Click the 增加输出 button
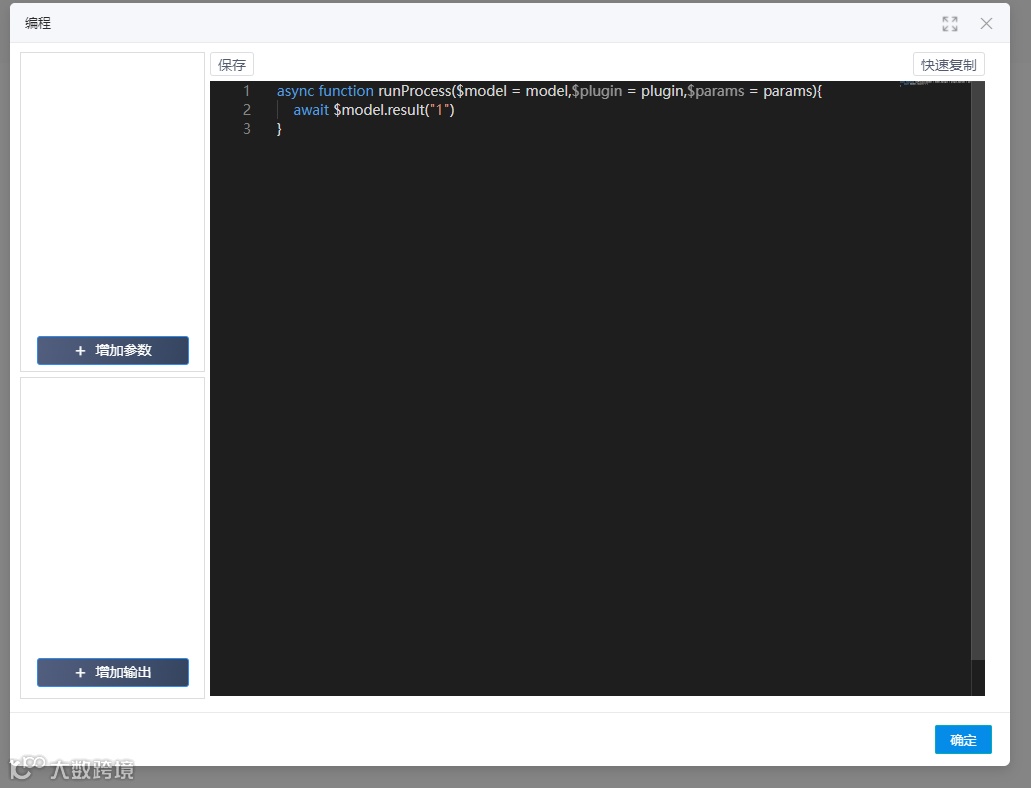The width and height of the screenshot is (1031, 788). 112,672
